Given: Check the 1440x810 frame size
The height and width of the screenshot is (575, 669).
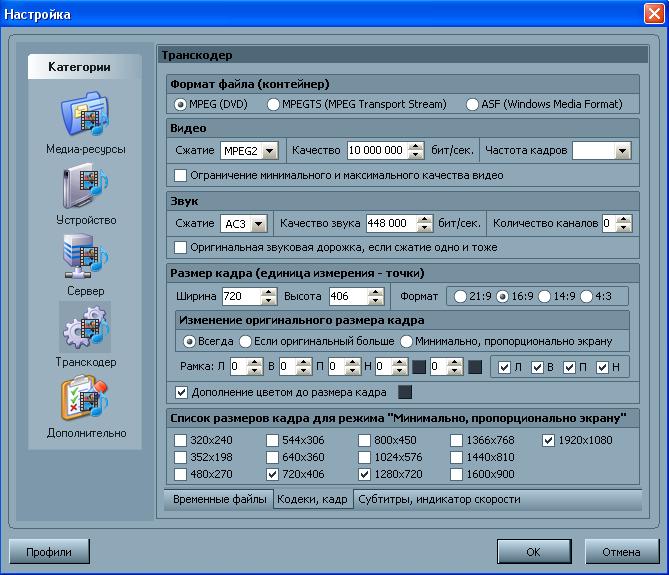Looking at the screenshot, I should point(457,457).
